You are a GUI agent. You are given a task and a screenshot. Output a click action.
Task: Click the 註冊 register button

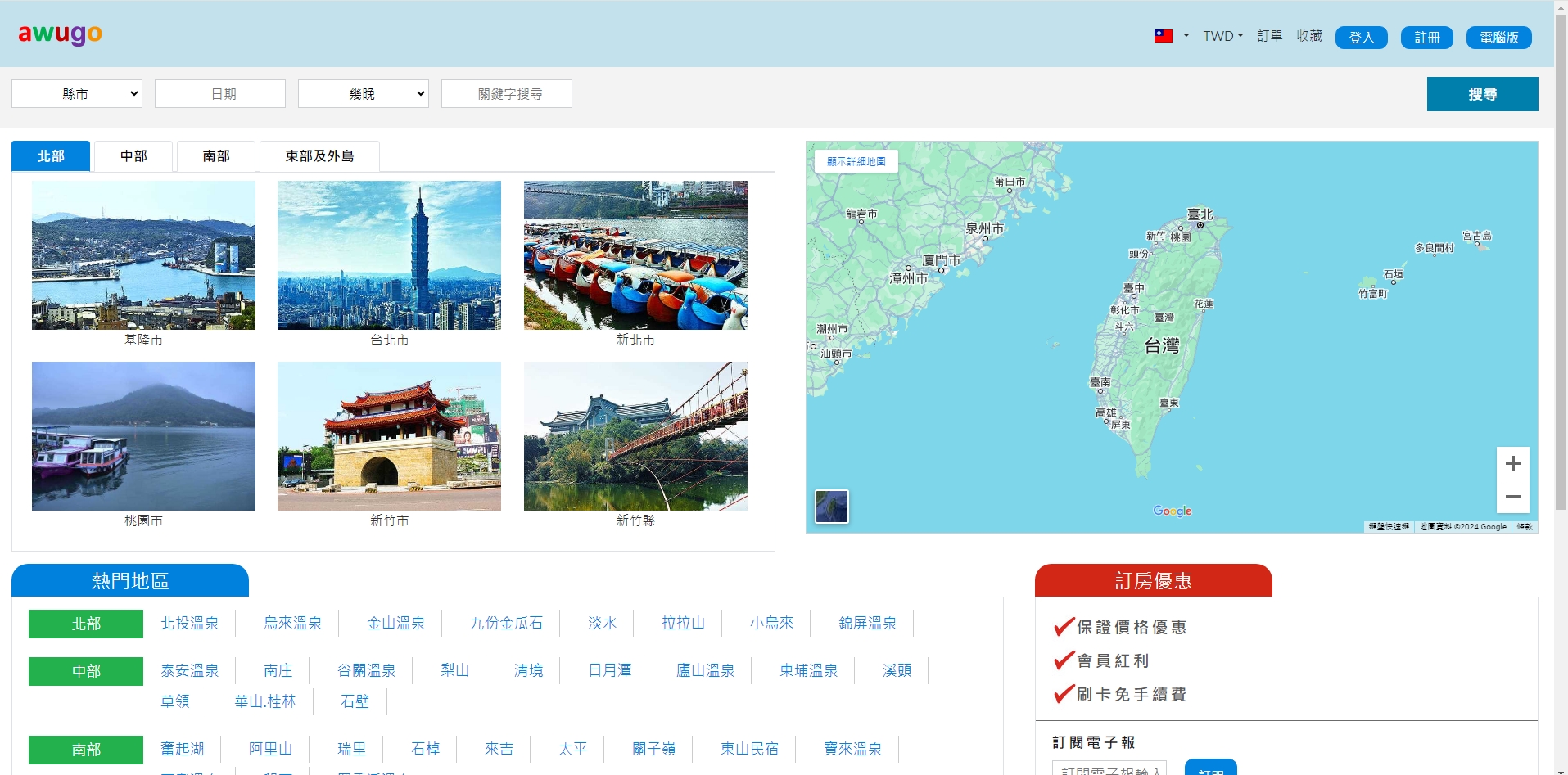1426,38
